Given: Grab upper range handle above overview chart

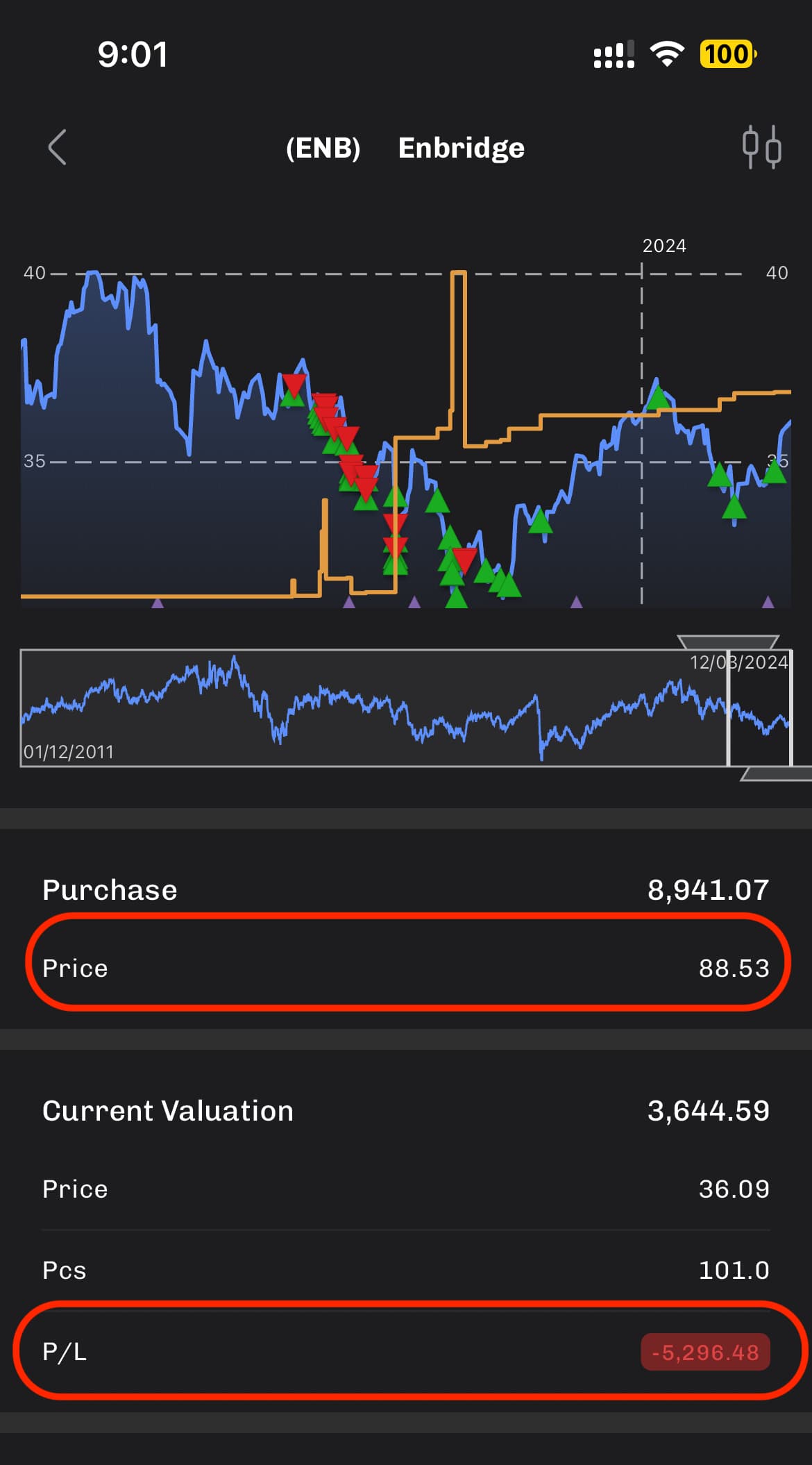Looking at the screenshot, I should click(727, 641).
